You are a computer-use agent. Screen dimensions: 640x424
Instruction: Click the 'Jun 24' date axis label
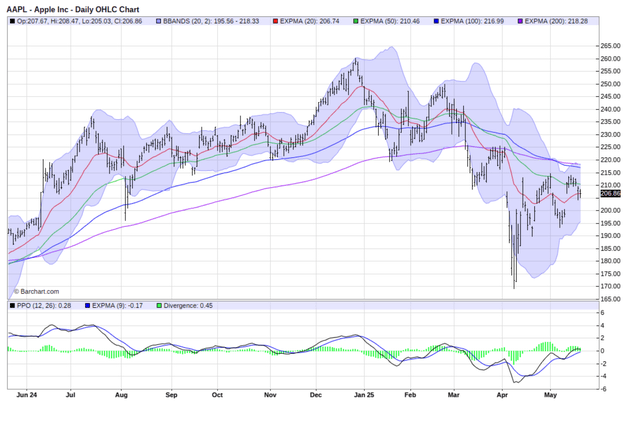point(27,395)
